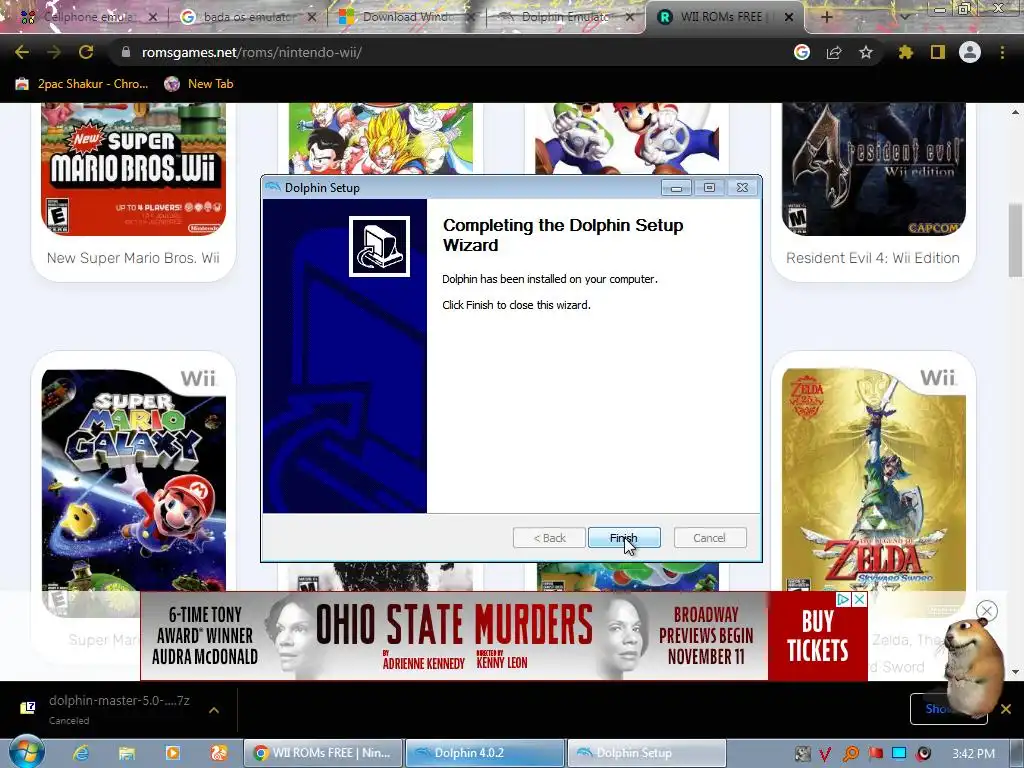This screenshot has width=1024, height=768.
Task: Click Buy Tickets on the ad banner
Action: [818, 636]
